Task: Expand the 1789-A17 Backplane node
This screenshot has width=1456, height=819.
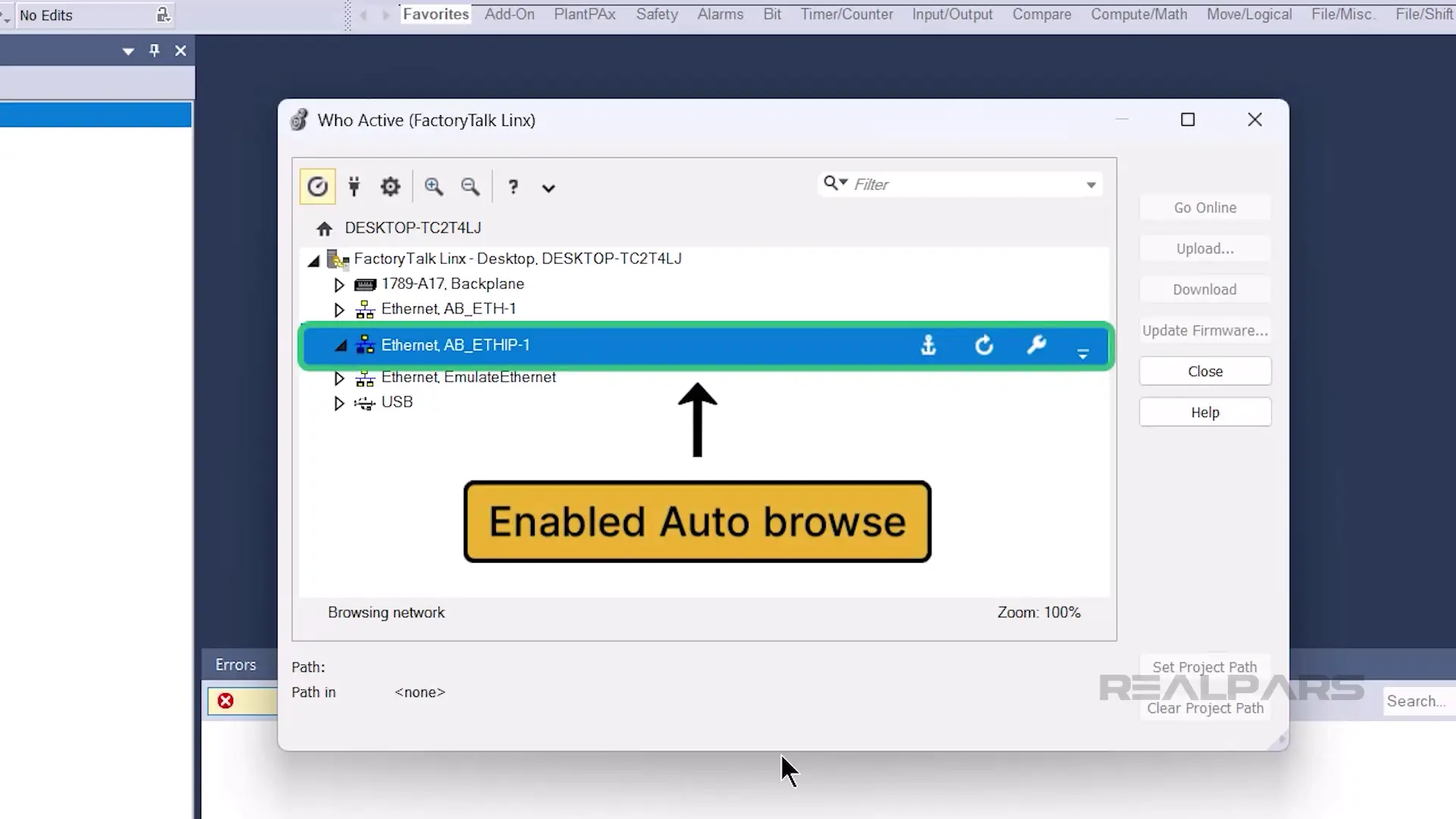Action: (339, 284)
